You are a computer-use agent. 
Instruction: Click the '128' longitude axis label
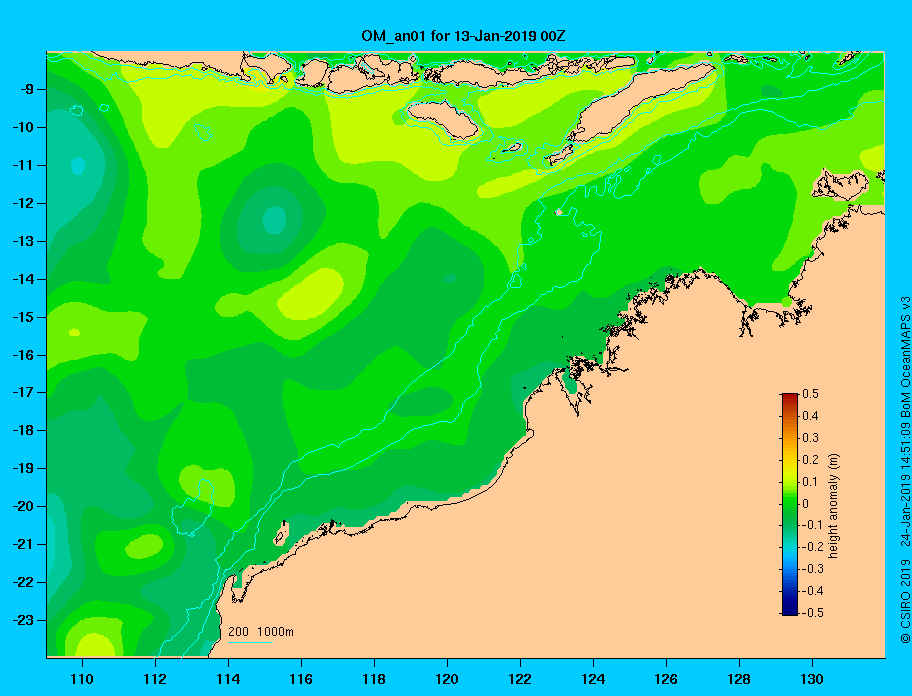pyautogui.click(x=739, y=679)
